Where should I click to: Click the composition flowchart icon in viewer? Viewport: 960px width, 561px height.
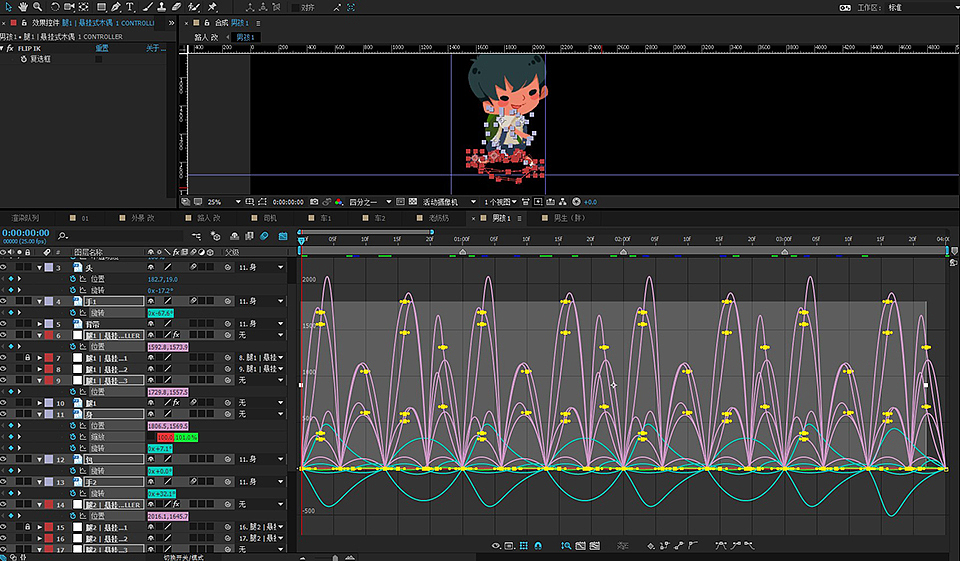pyautogui.click(x=563, y=201)
